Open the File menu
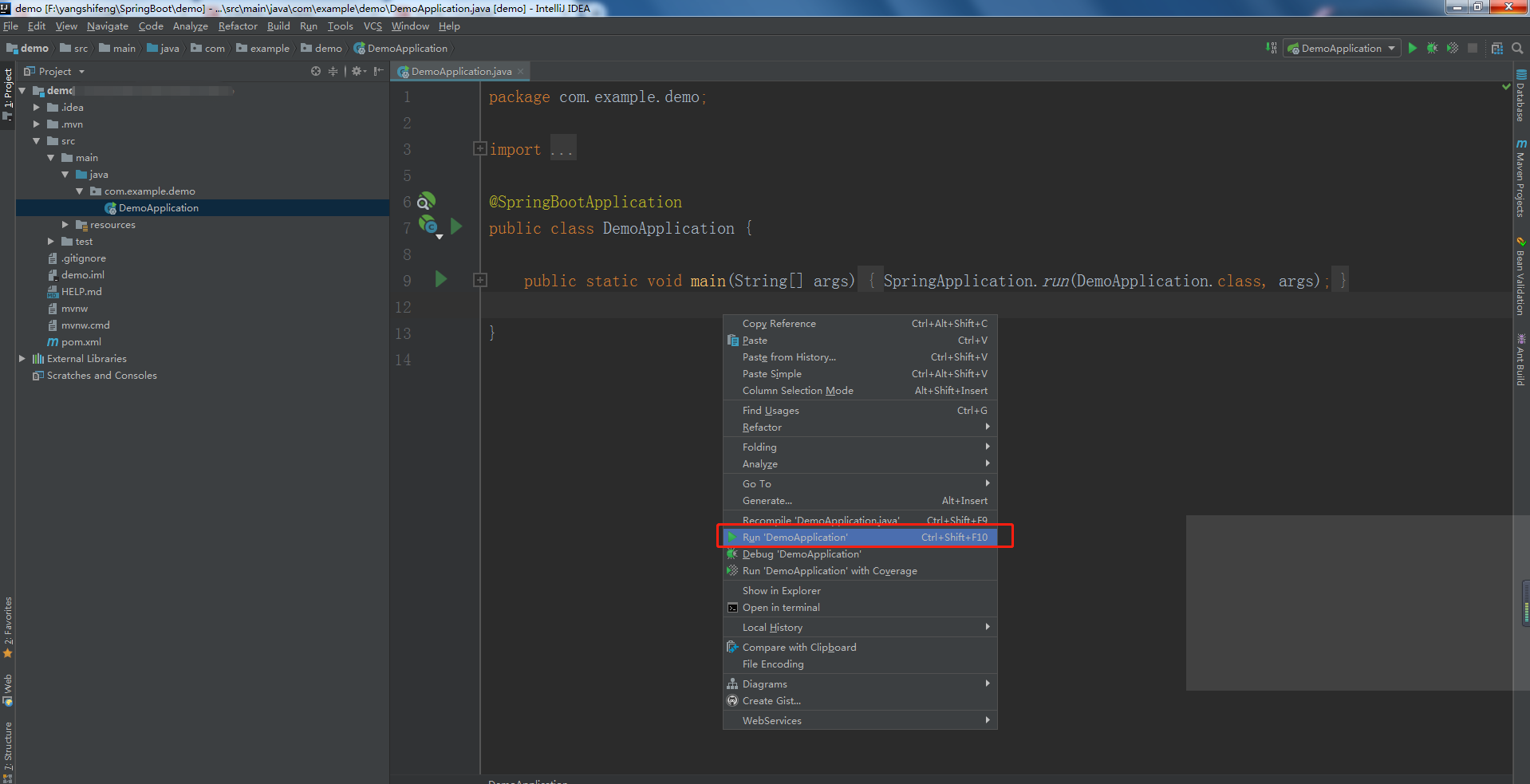The height and width of the screenshot is (784, 1530). click(x=10, y=26)
